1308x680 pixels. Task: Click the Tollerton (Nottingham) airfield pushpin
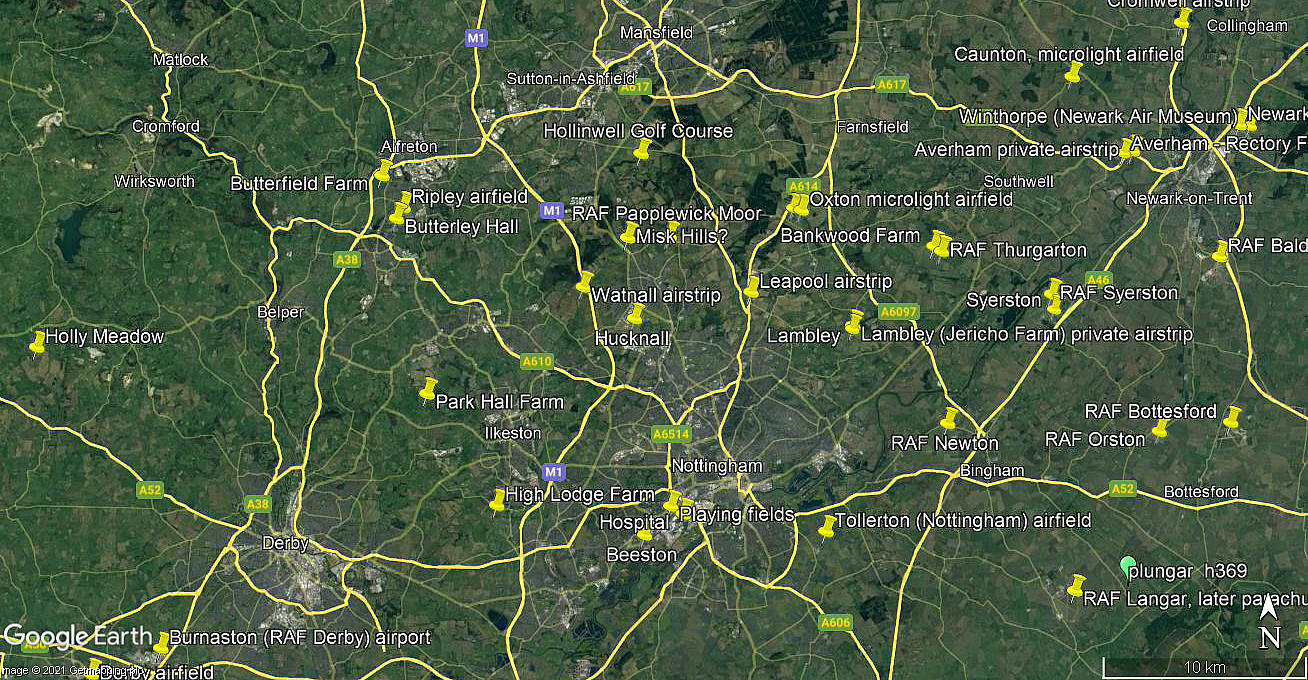point(827,525)
